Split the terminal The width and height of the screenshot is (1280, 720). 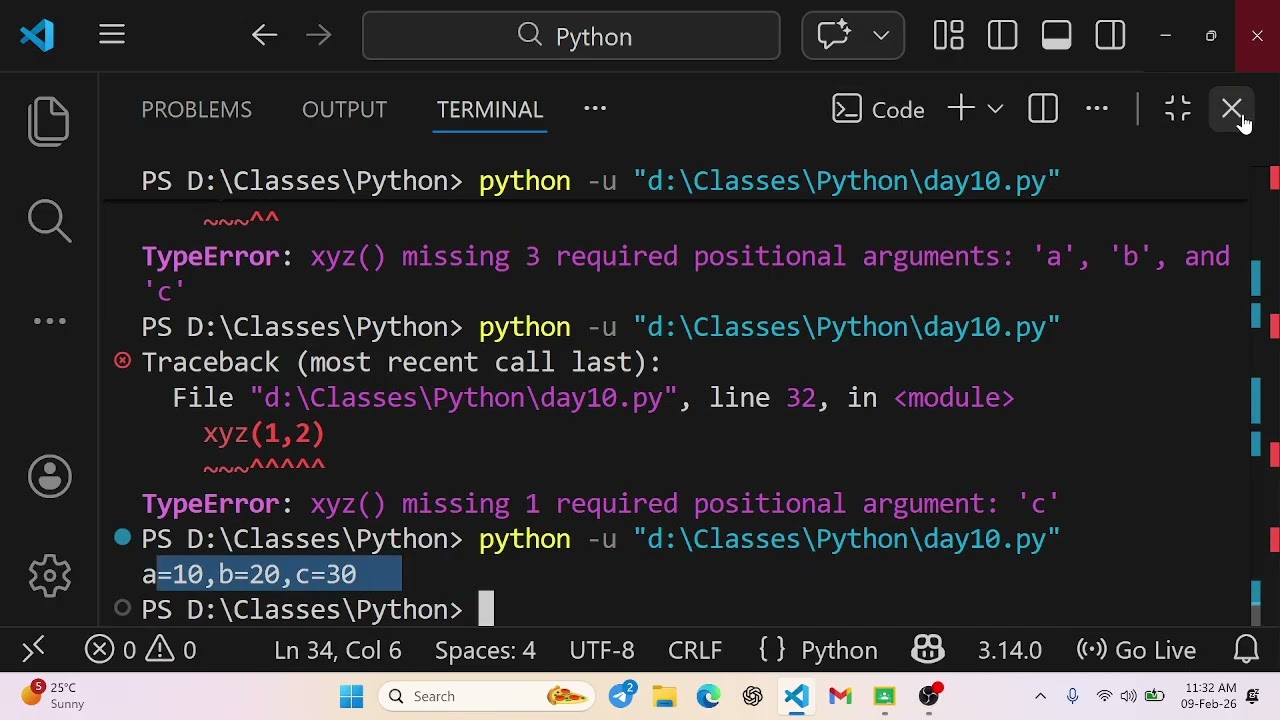[1043, 109]
